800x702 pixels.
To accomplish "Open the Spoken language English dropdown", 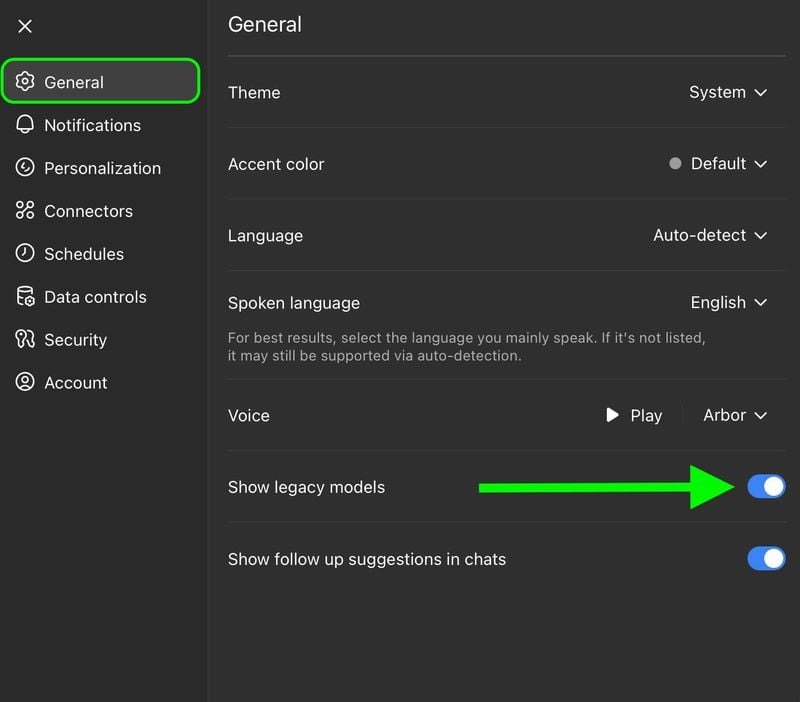I will tap(728, 302).
